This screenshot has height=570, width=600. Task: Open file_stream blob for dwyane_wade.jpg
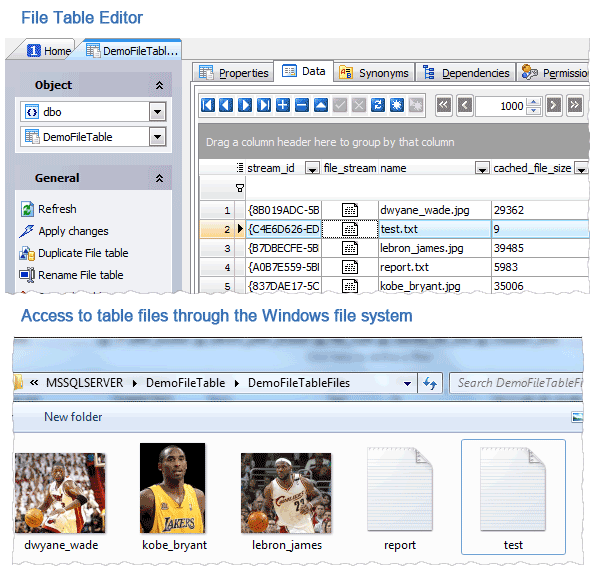click(x=350, y=210)
